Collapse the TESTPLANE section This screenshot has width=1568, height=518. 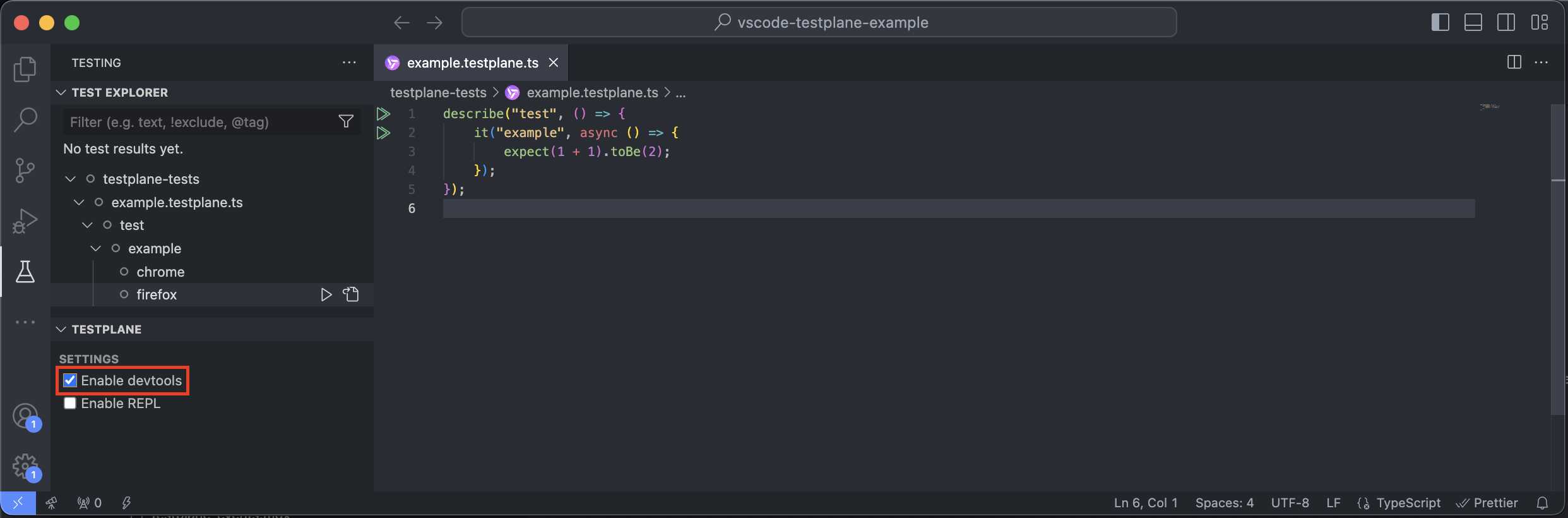coord(61,330)
